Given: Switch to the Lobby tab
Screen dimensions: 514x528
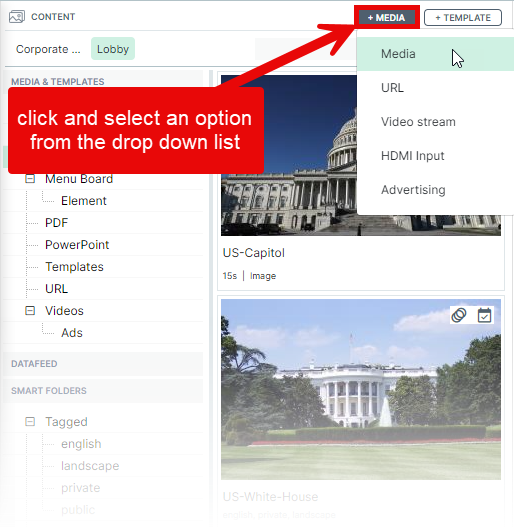Looking at the screenshot, I should (113, 49).
